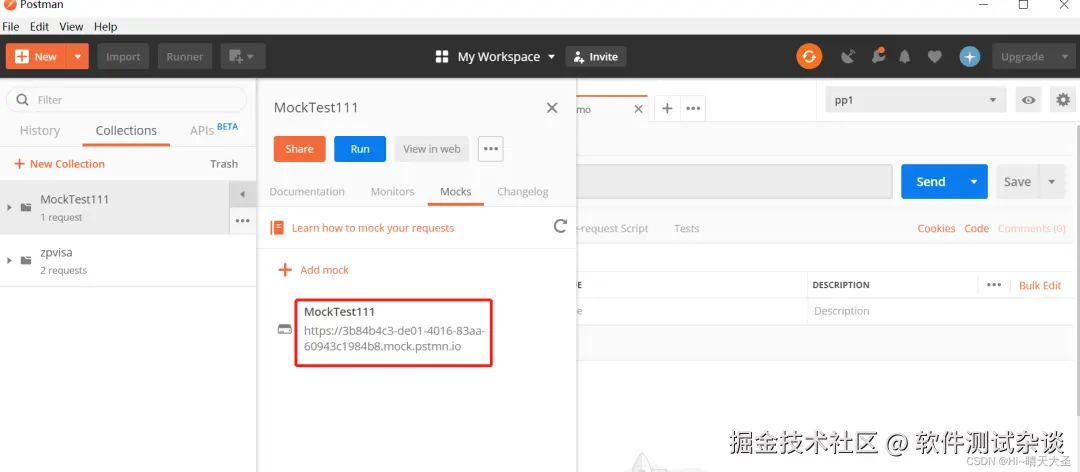Open notifications bell icon
Image resolution: width=1080 pixels, height=472 pixels.
click(x=905, y=57)
